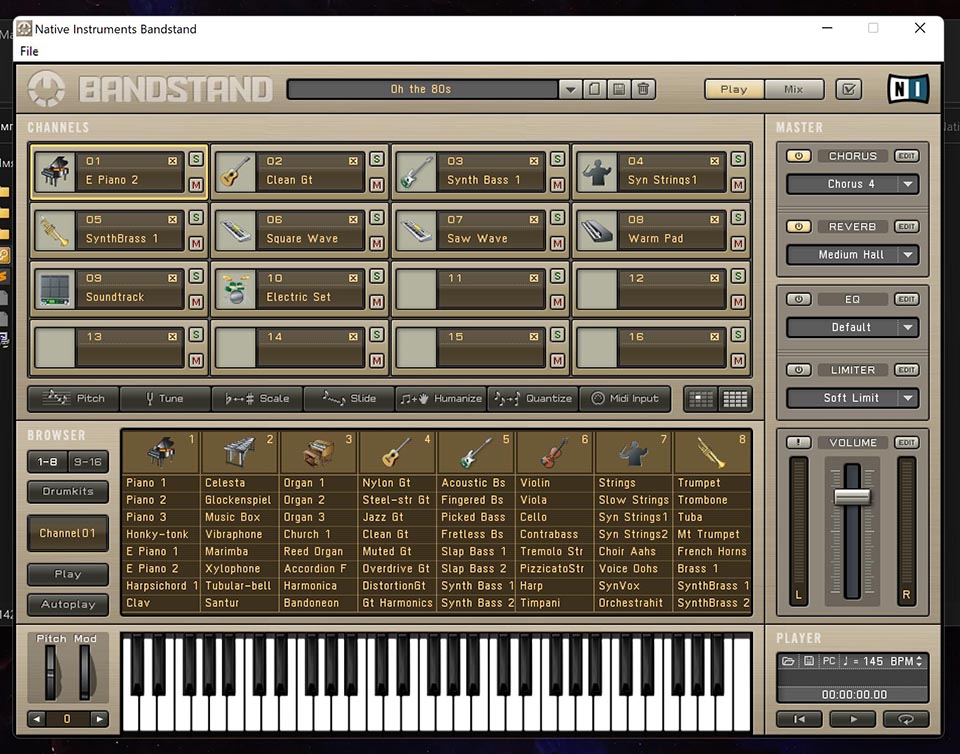Image resolution: width=960 pixels, height=754 pixels.
Task: Open browser category 3 organ icon
Action: 318,453
